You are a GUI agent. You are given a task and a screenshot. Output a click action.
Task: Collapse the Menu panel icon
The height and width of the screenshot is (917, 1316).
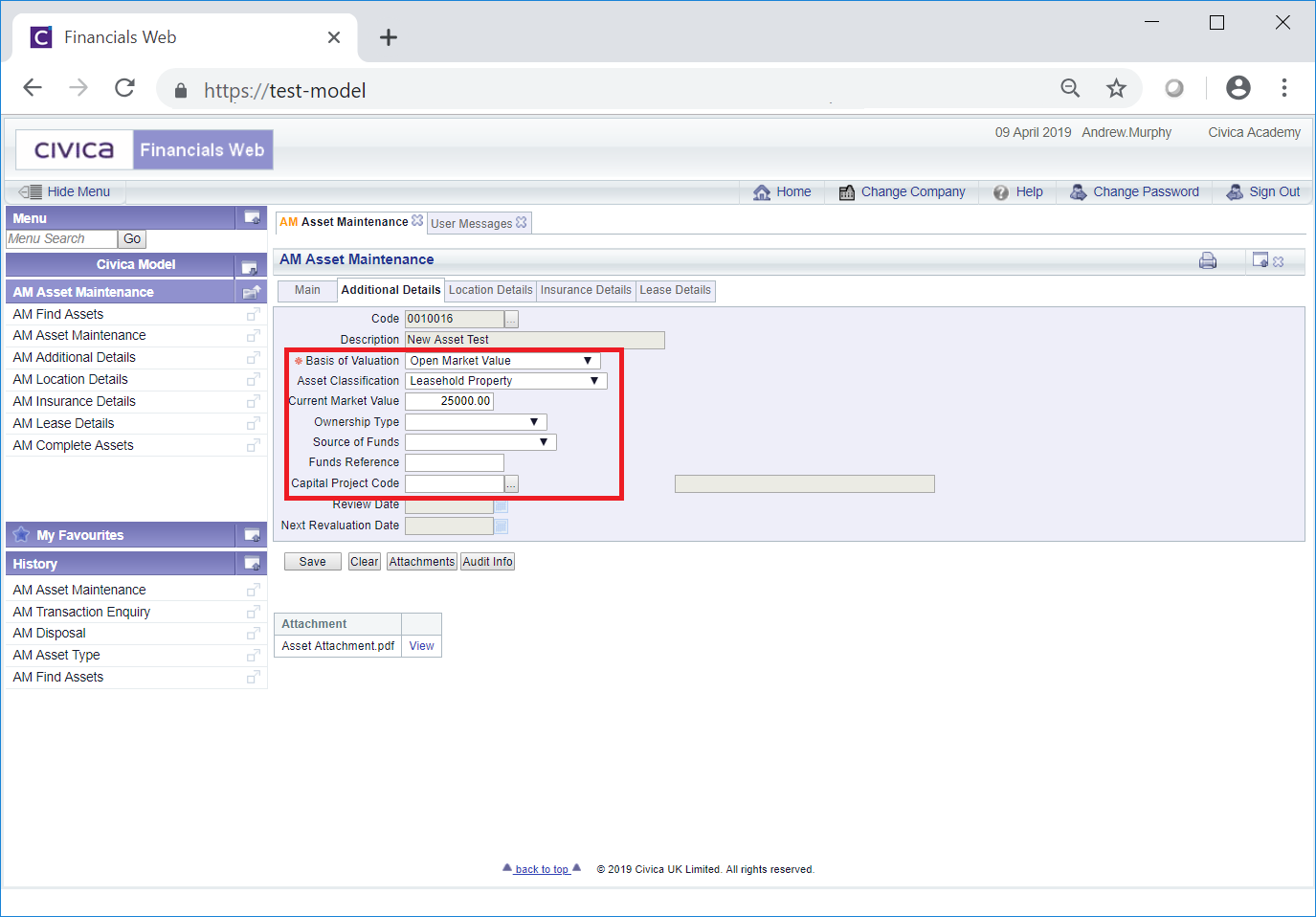253,218
